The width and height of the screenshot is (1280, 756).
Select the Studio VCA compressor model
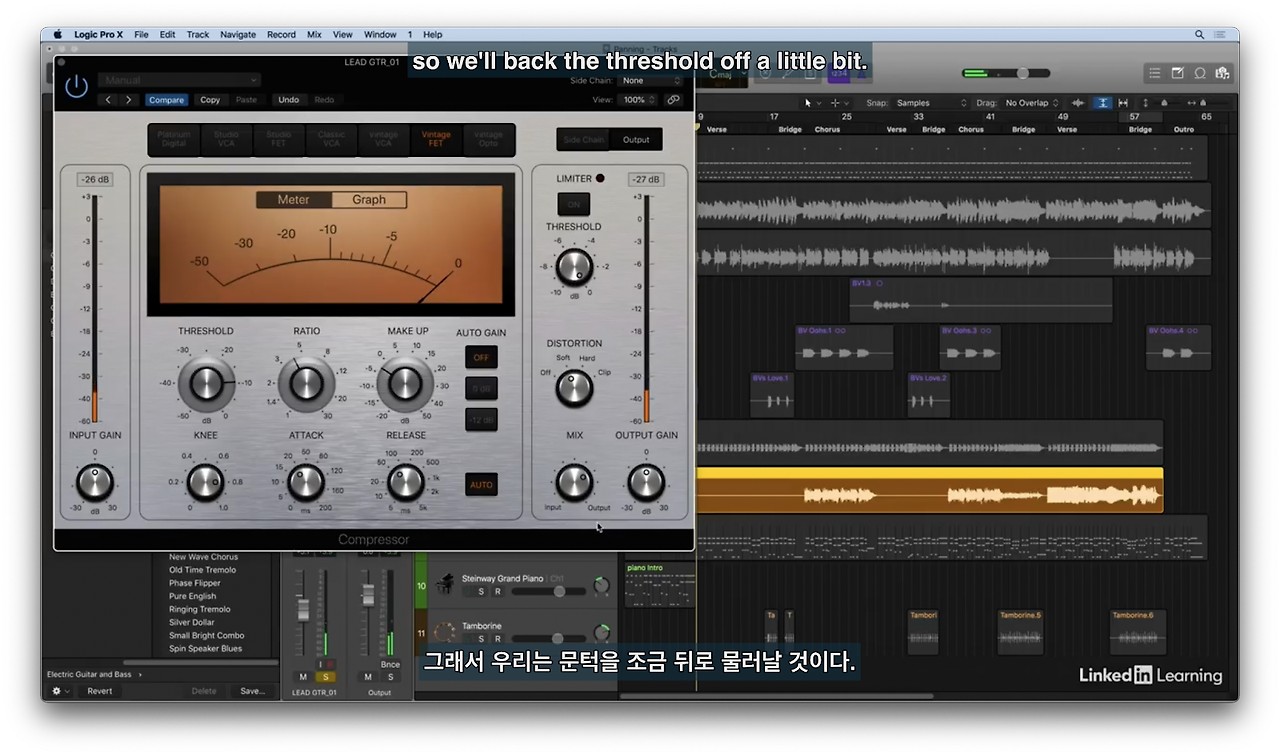[226, 139]
